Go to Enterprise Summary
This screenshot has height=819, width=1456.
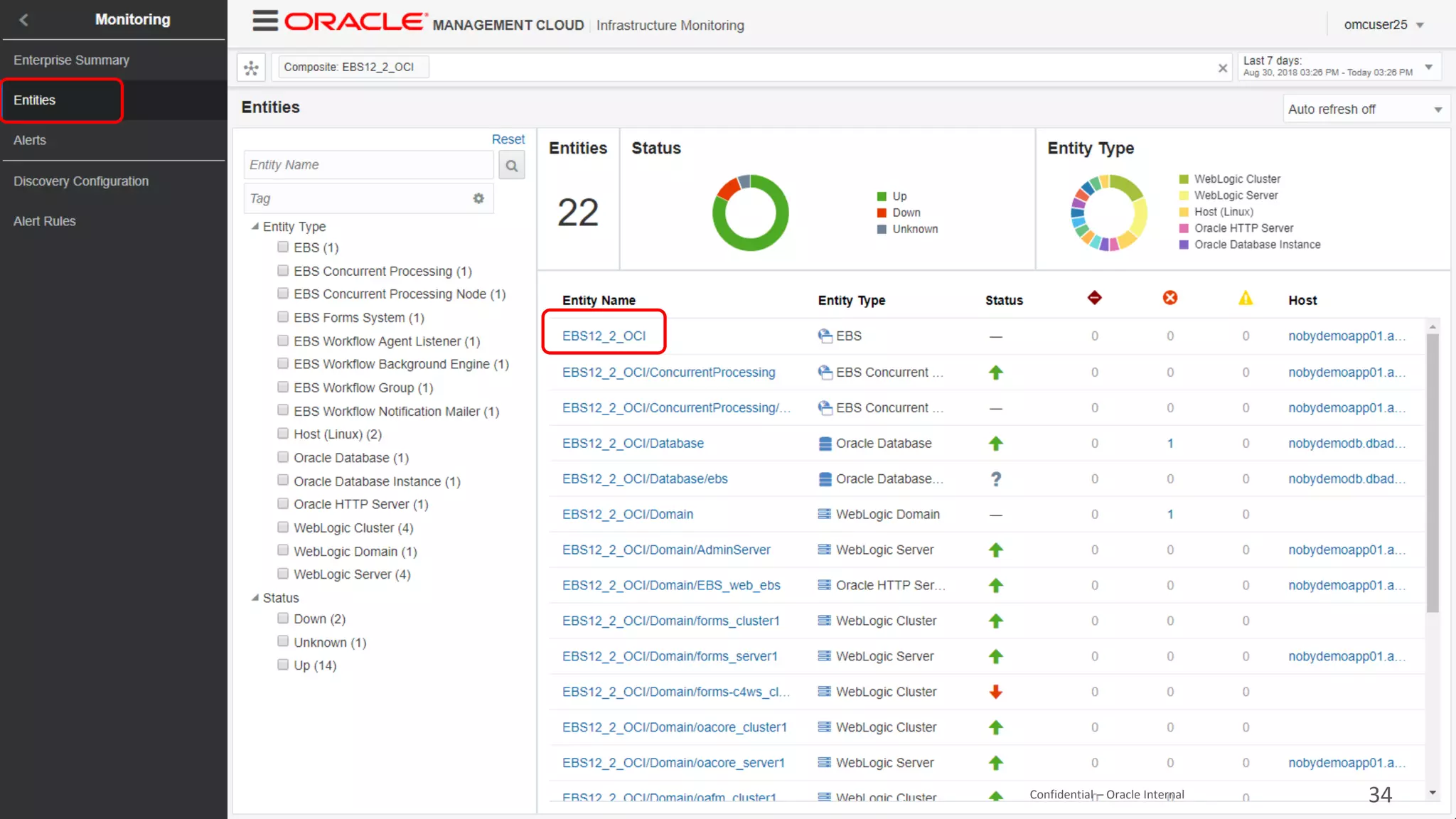pyautogui.click(x=71, y=60)
